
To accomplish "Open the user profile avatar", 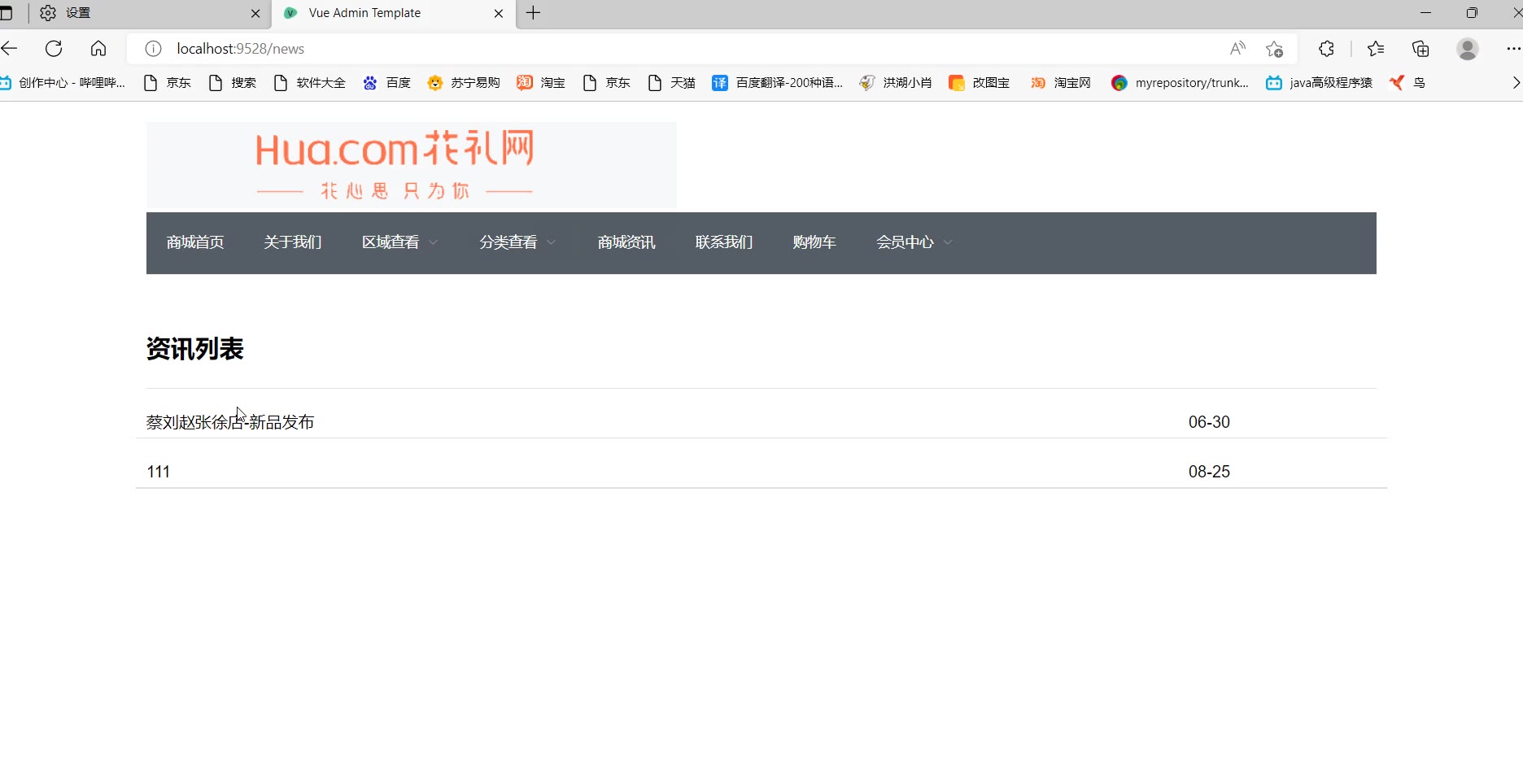I will point(1468,49).
